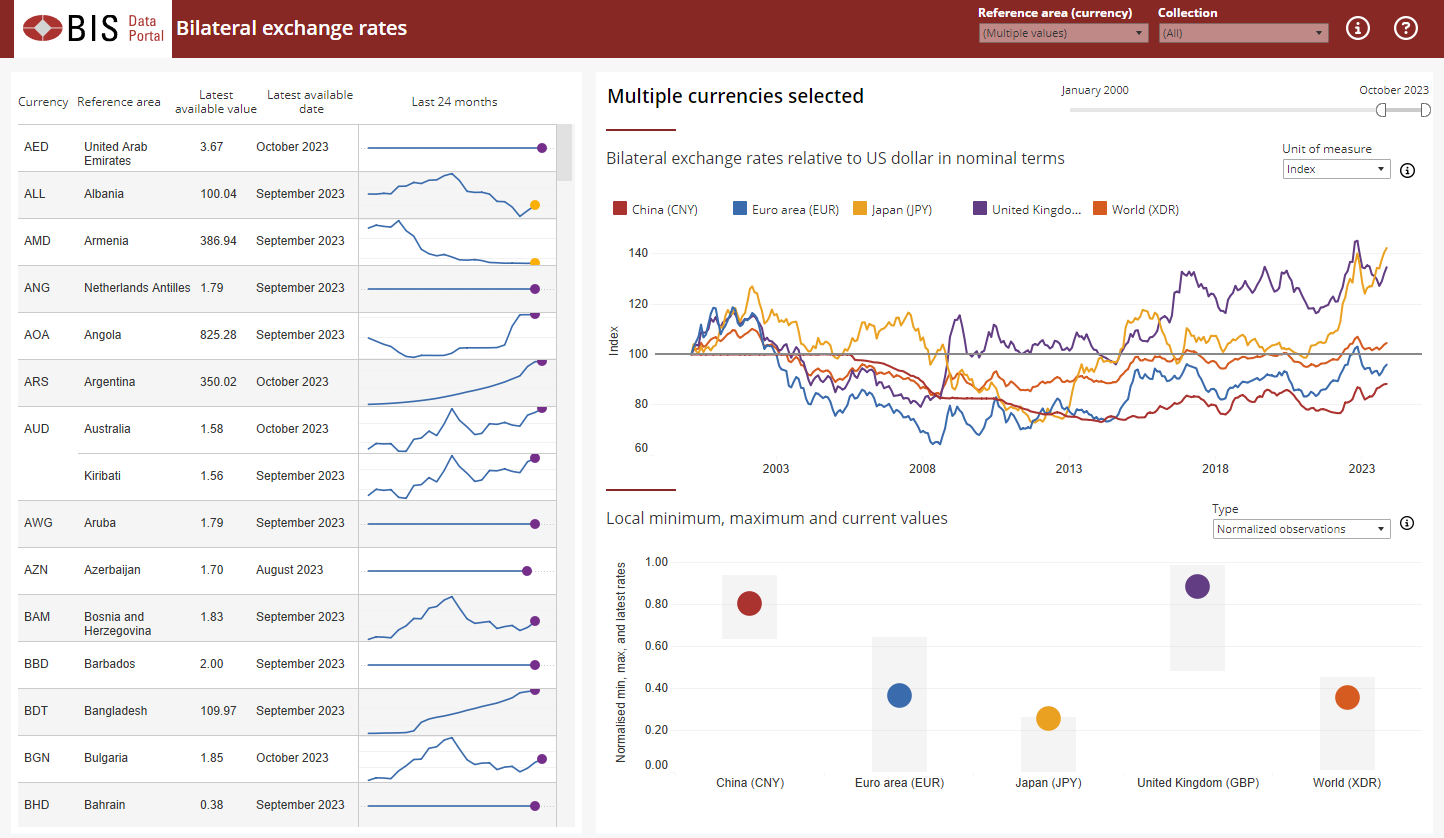Open the Collection dropdown
The width and height of the screenshot is (1444, 838).
(1243, 33)
